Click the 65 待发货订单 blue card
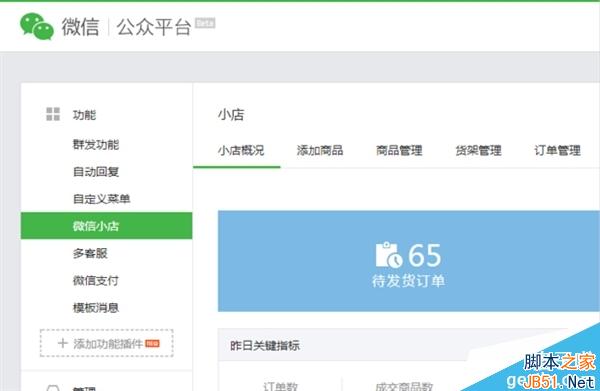 point(409,261)
